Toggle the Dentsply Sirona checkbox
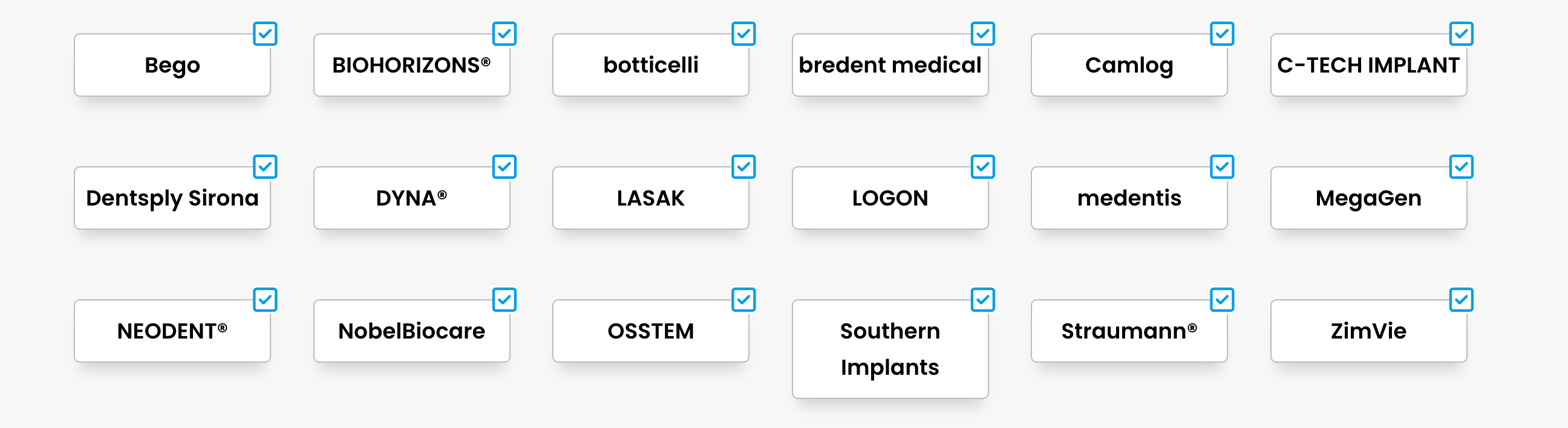Viewport: 1568px width, 428px height. (265, 167)
